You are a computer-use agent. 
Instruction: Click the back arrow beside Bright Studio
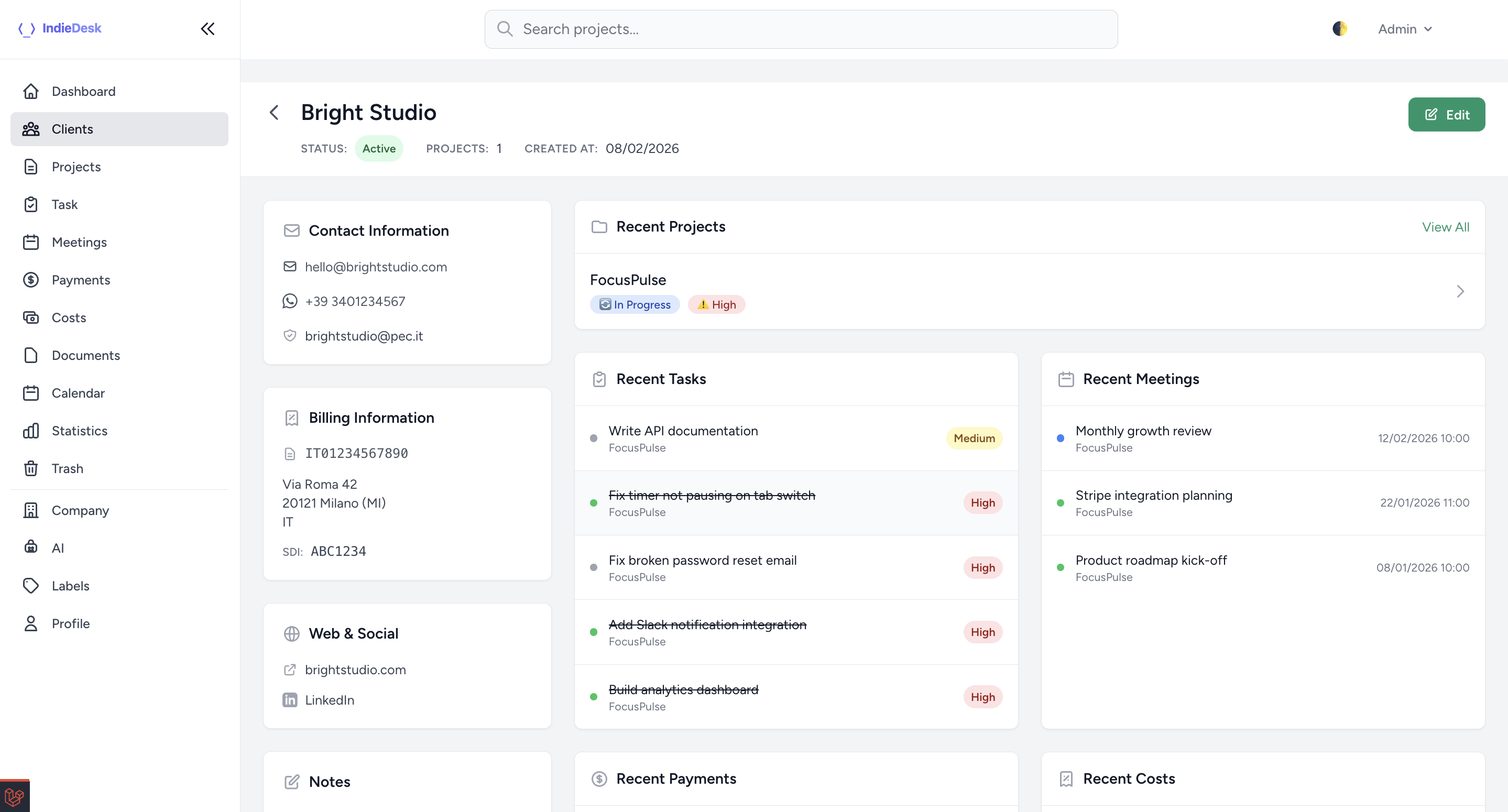click(x=274, y=113)
